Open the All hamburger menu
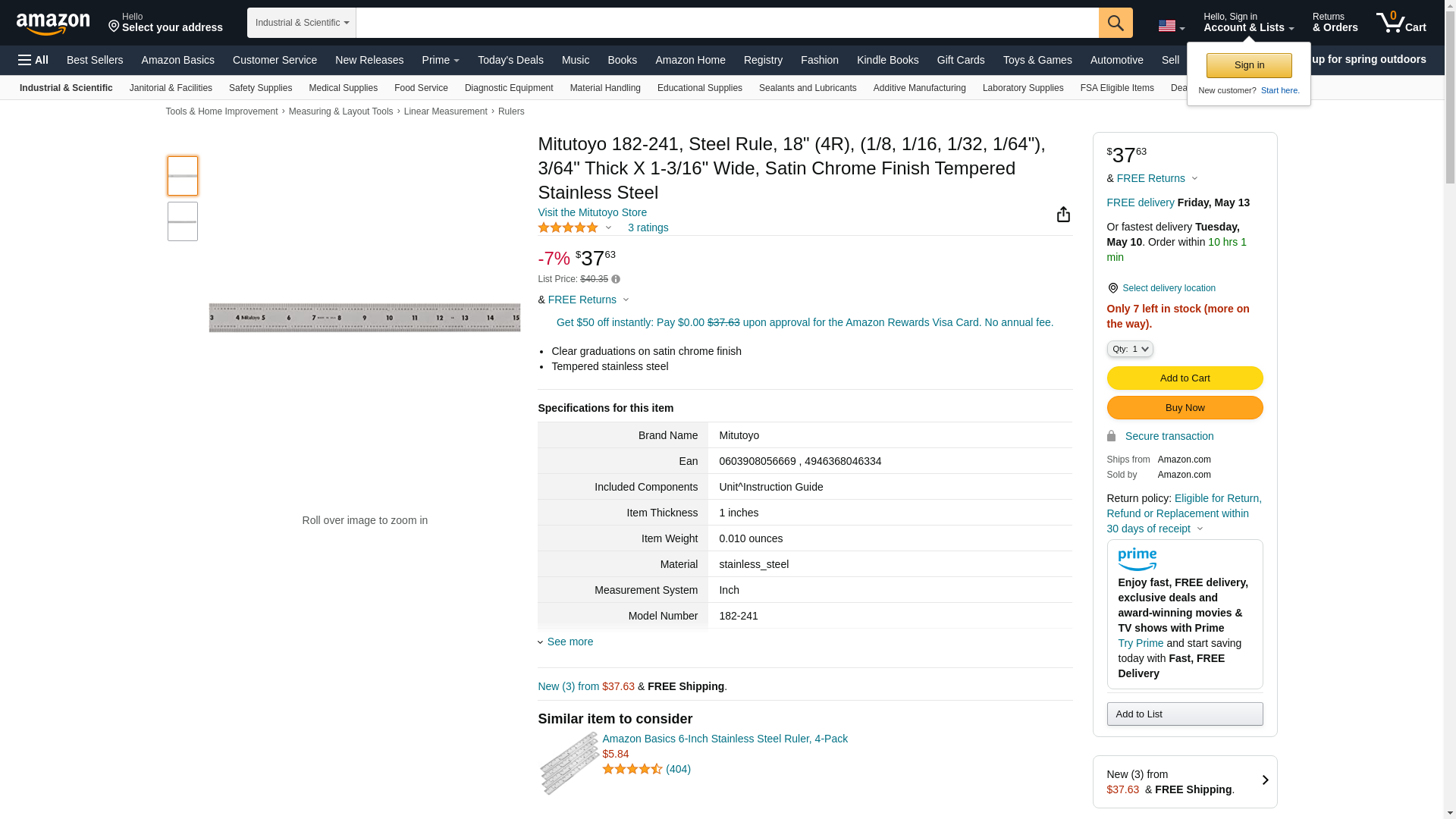1456x819 pixels. [x=33, y=60]
